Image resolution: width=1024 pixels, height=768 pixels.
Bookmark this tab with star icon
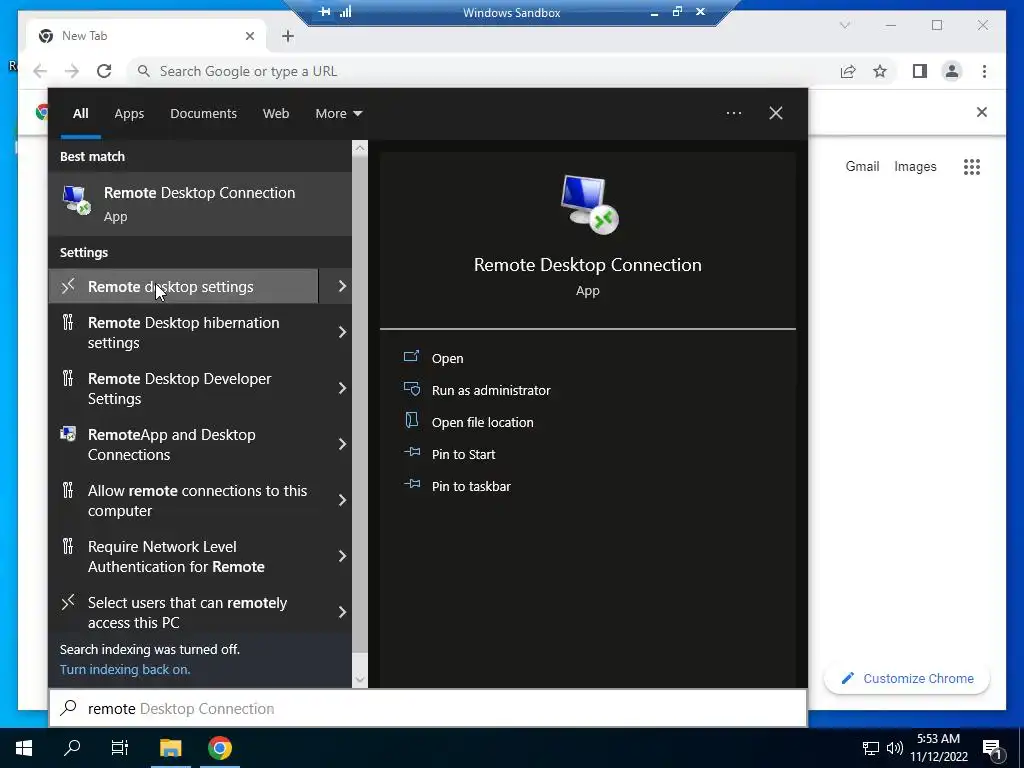tap(880, 71)
